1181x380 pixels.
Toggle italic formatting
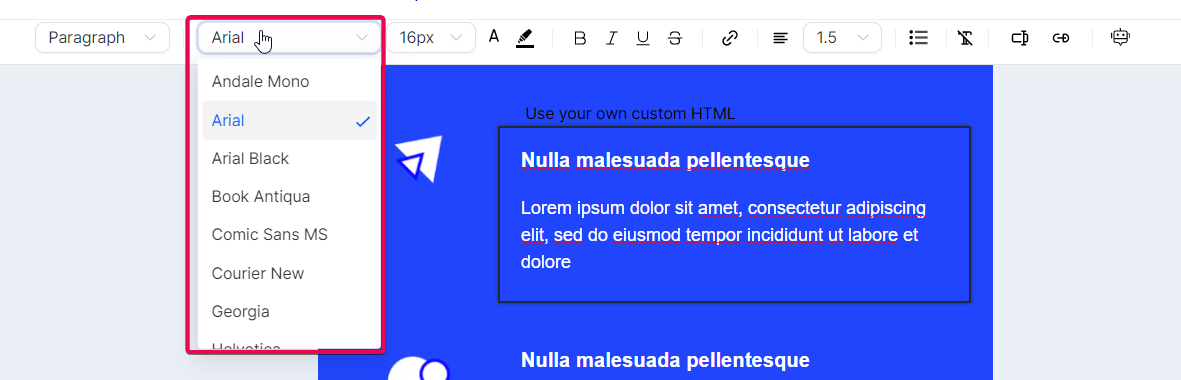tap(612, 38)
